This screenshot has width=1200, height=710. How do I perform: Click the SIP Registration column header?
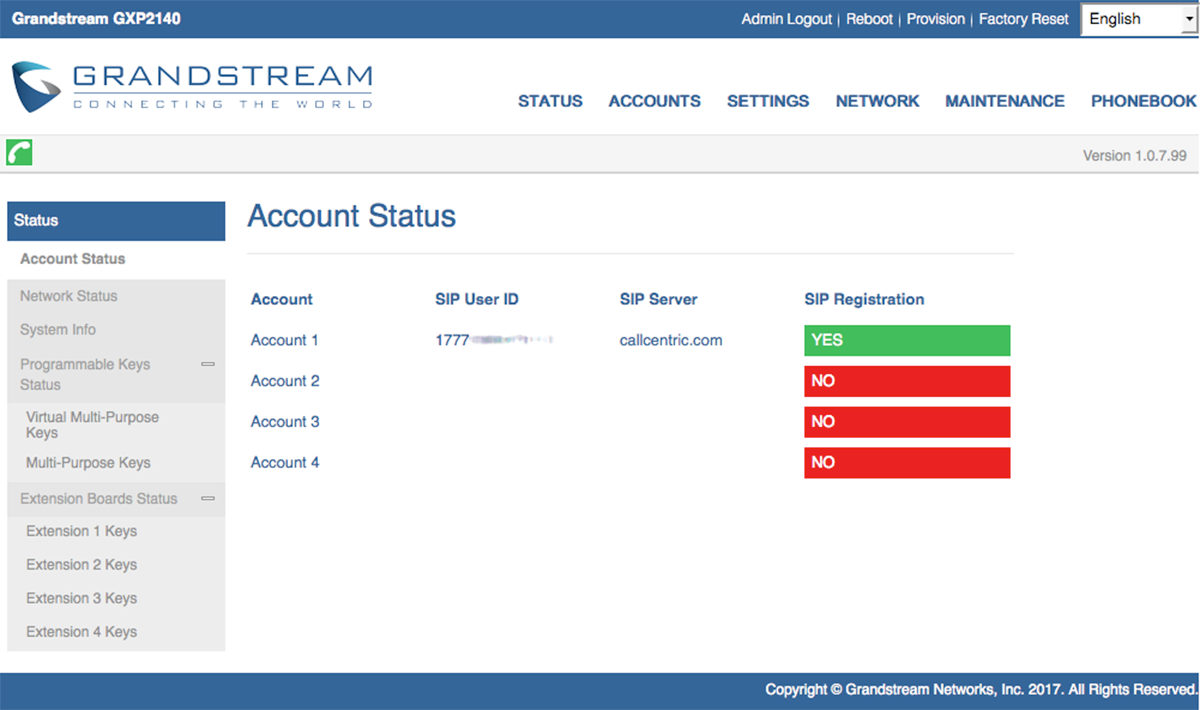pyautogui.click(x=865, y=299)
